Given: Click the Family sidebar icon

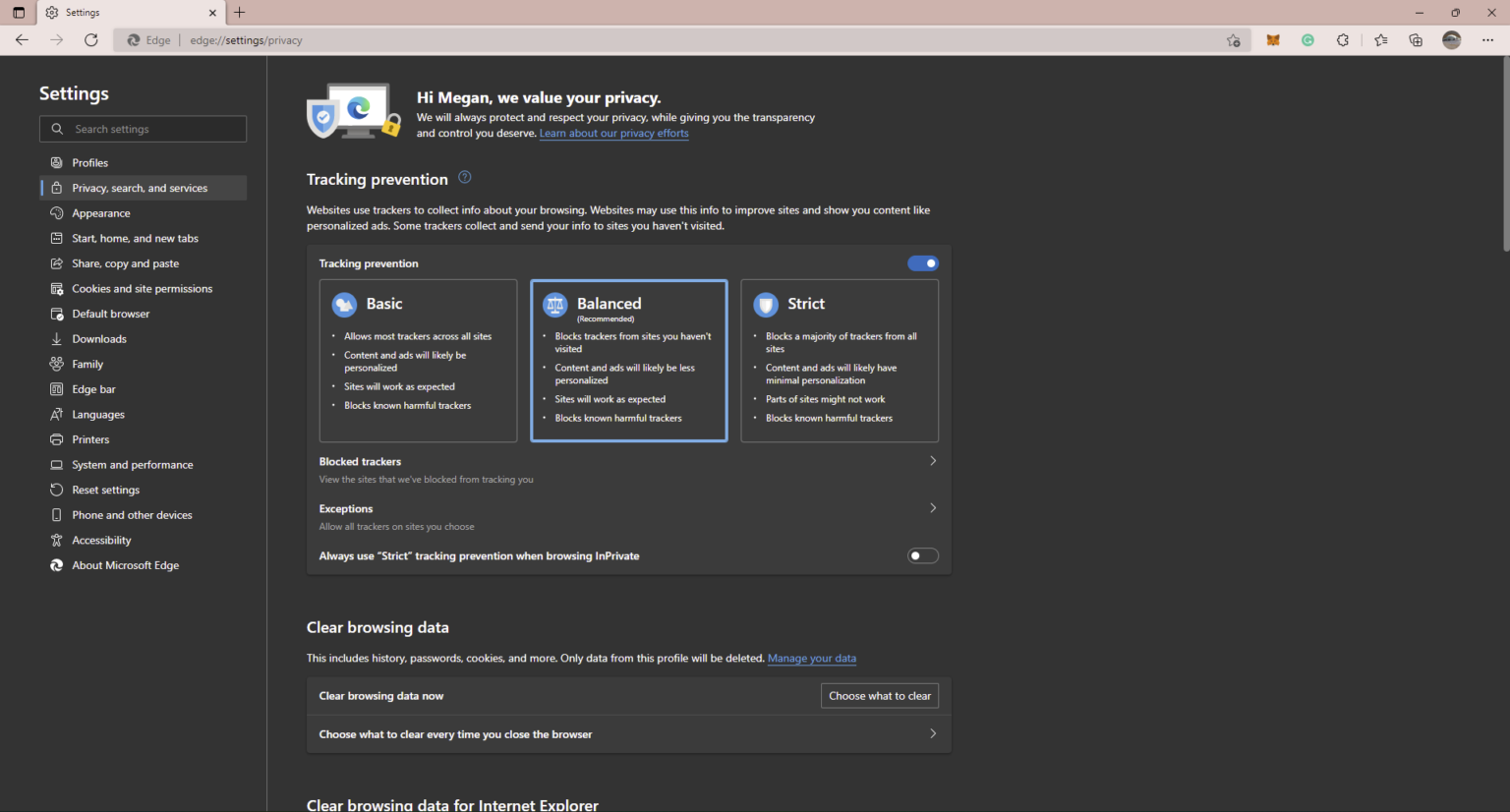Looking at the screenshot, I should (x=57, y=364).
